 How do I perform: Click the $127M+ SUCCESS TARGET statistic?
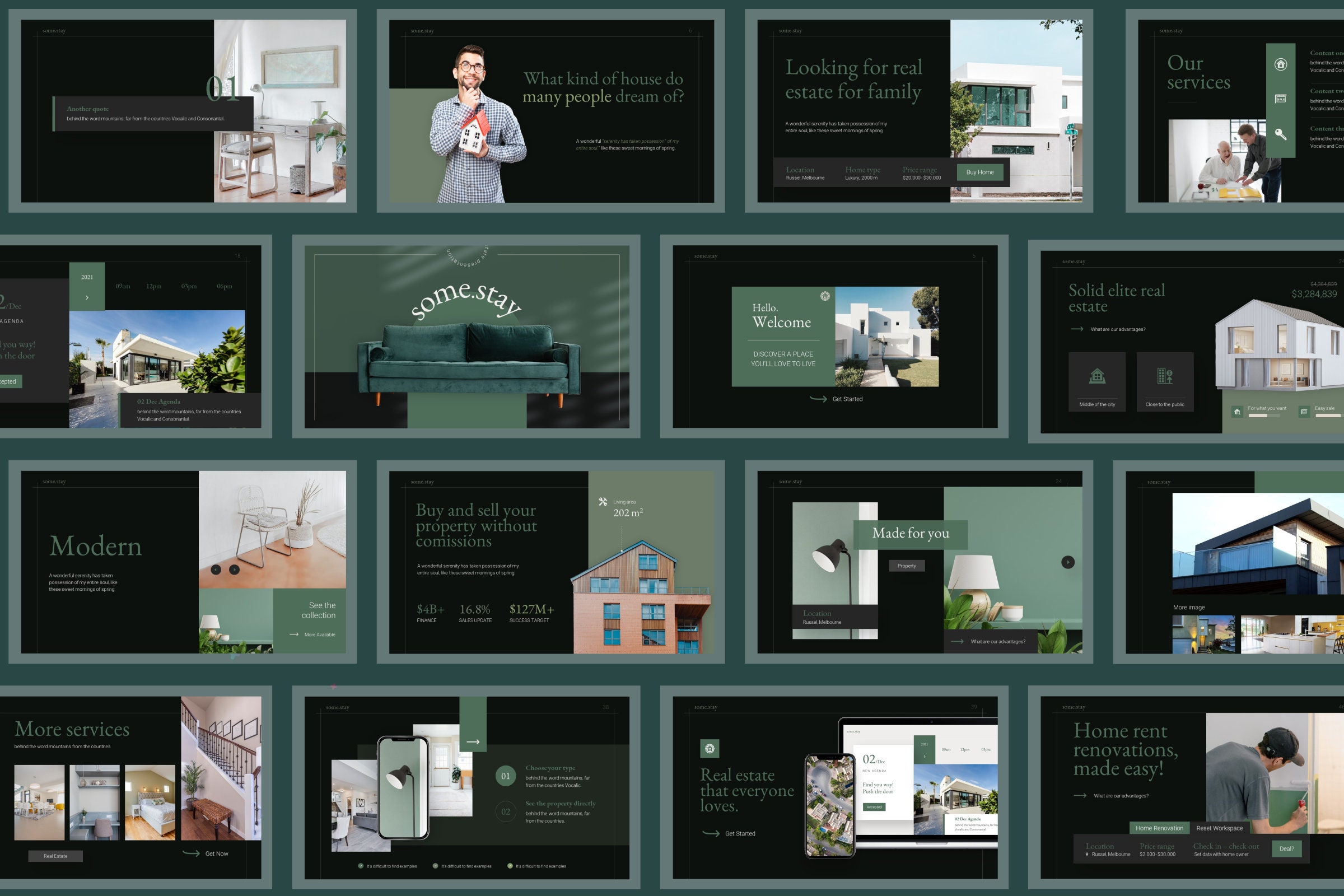531,613
